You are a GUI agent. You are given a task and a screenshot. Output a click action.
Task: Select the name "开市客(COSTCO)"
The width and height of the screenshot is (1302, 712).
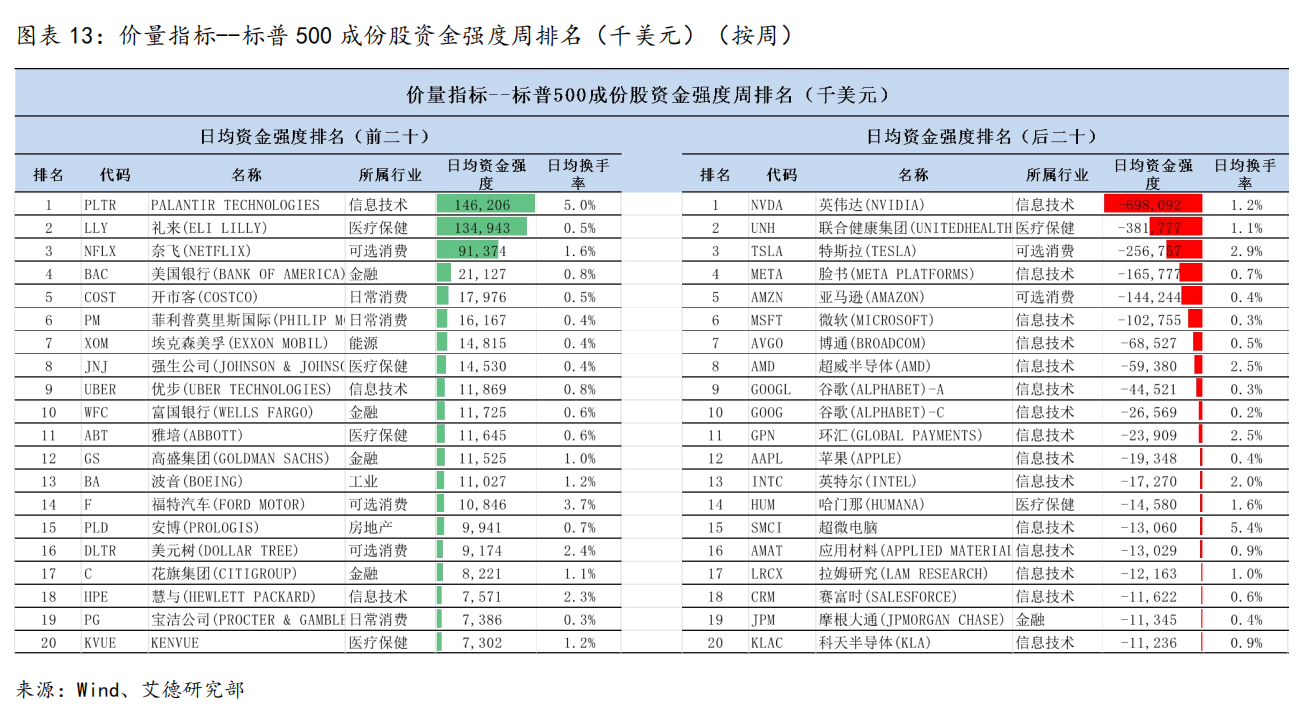(204, 297)
